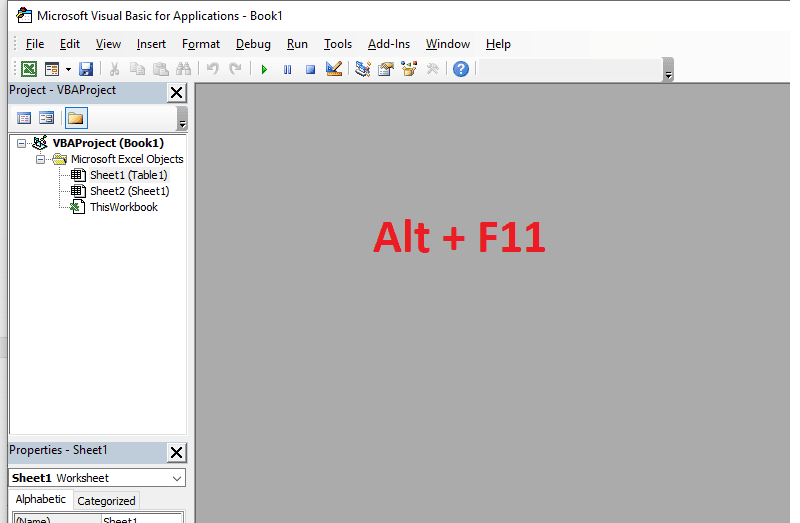Open the Add-Ins menu
This screenshot has width=800, height=523.
[x=389, y=44]
